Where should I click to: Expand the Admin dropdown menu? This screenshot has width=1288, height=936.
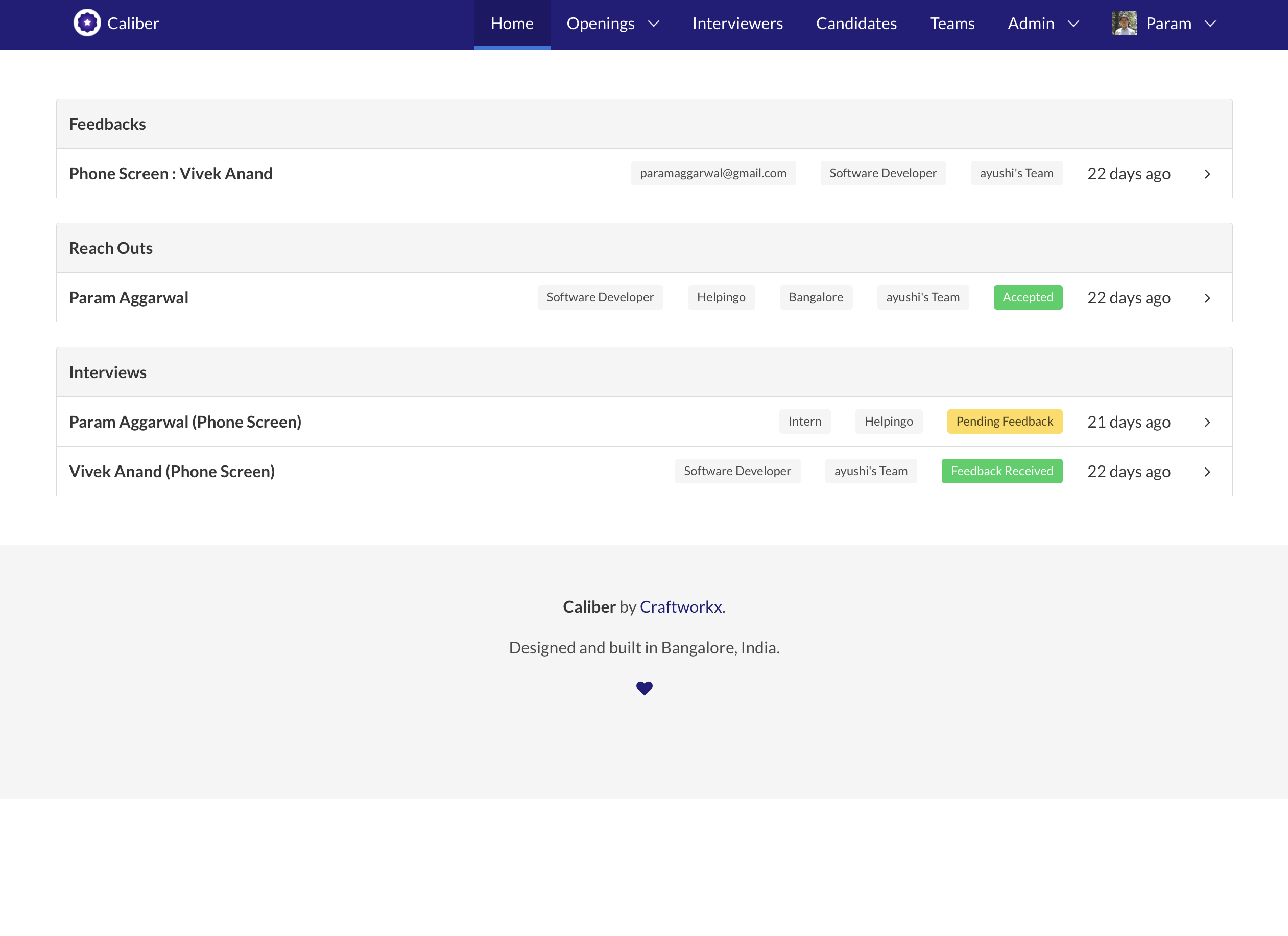[1043, 24]
